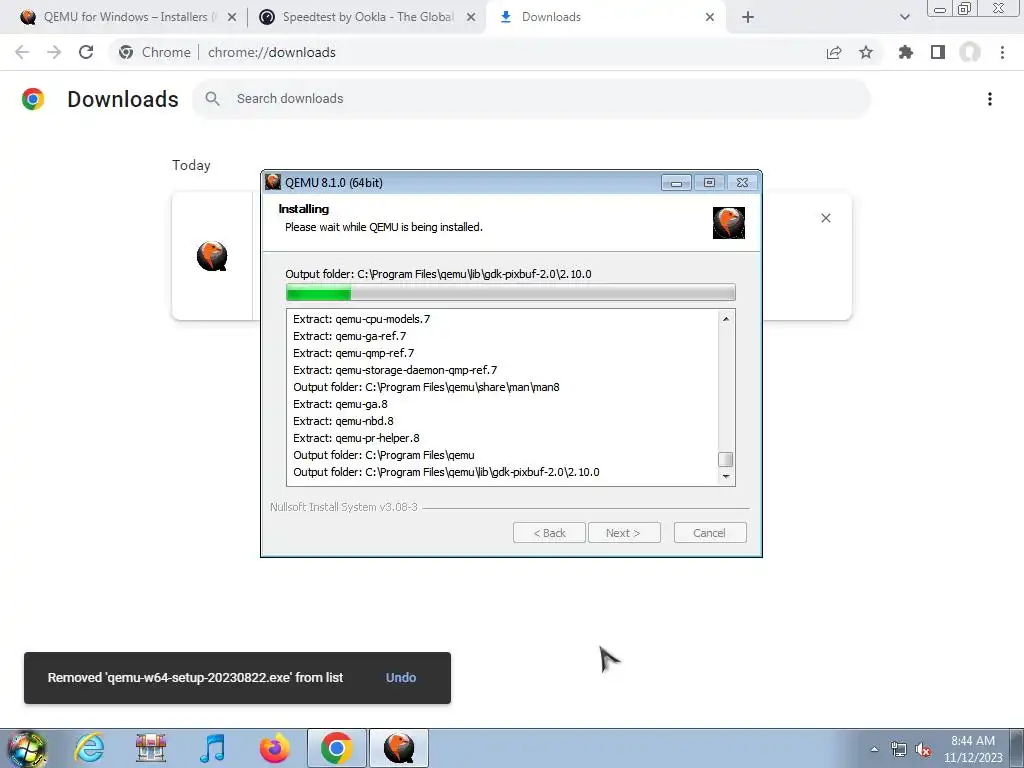Bookmark this page with the star

[x=866, y=52]
